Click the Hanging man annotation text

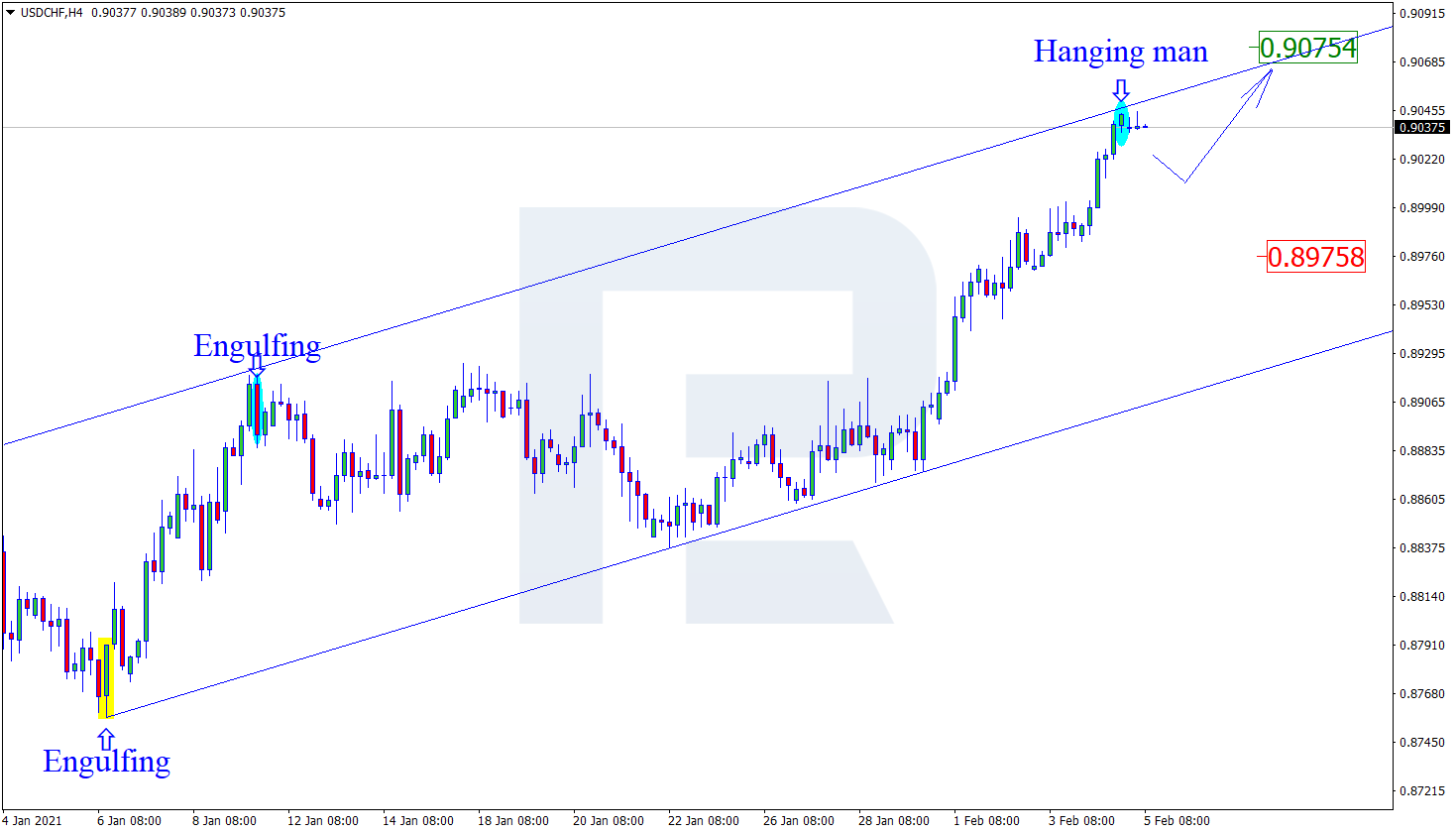click(1120, 52)
